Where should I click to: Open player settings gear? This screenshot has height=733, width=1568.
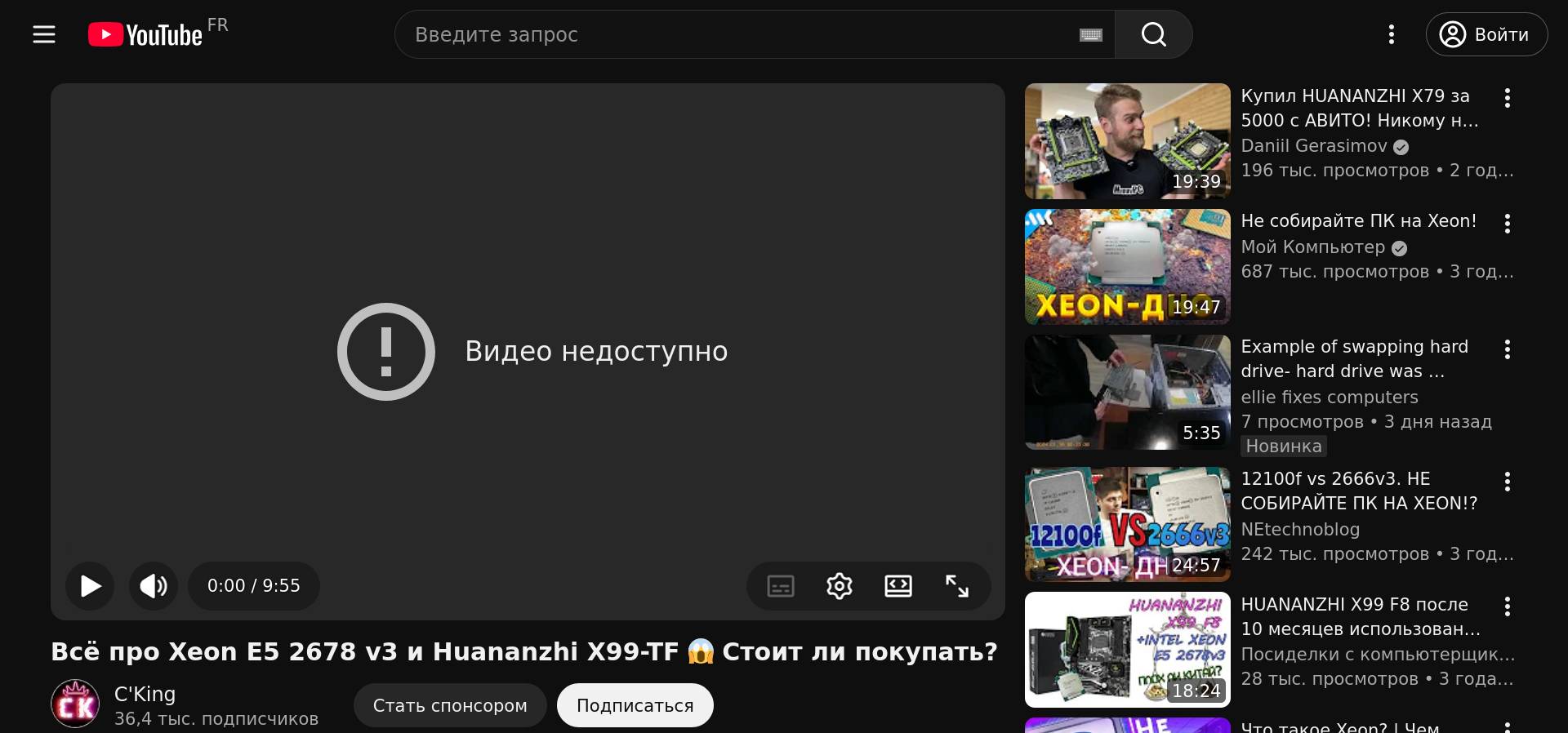coord(840,586)
